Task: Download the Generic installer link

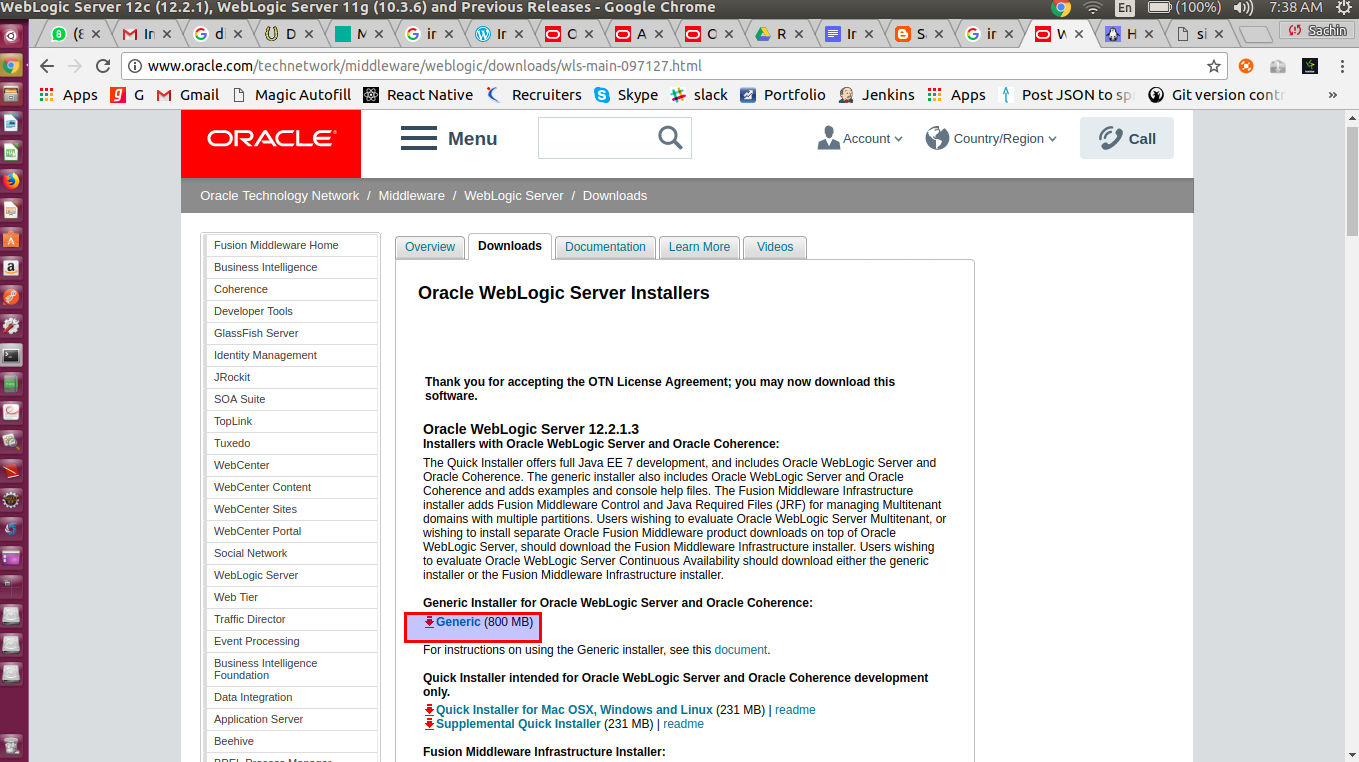Action: tap(458, 622)
